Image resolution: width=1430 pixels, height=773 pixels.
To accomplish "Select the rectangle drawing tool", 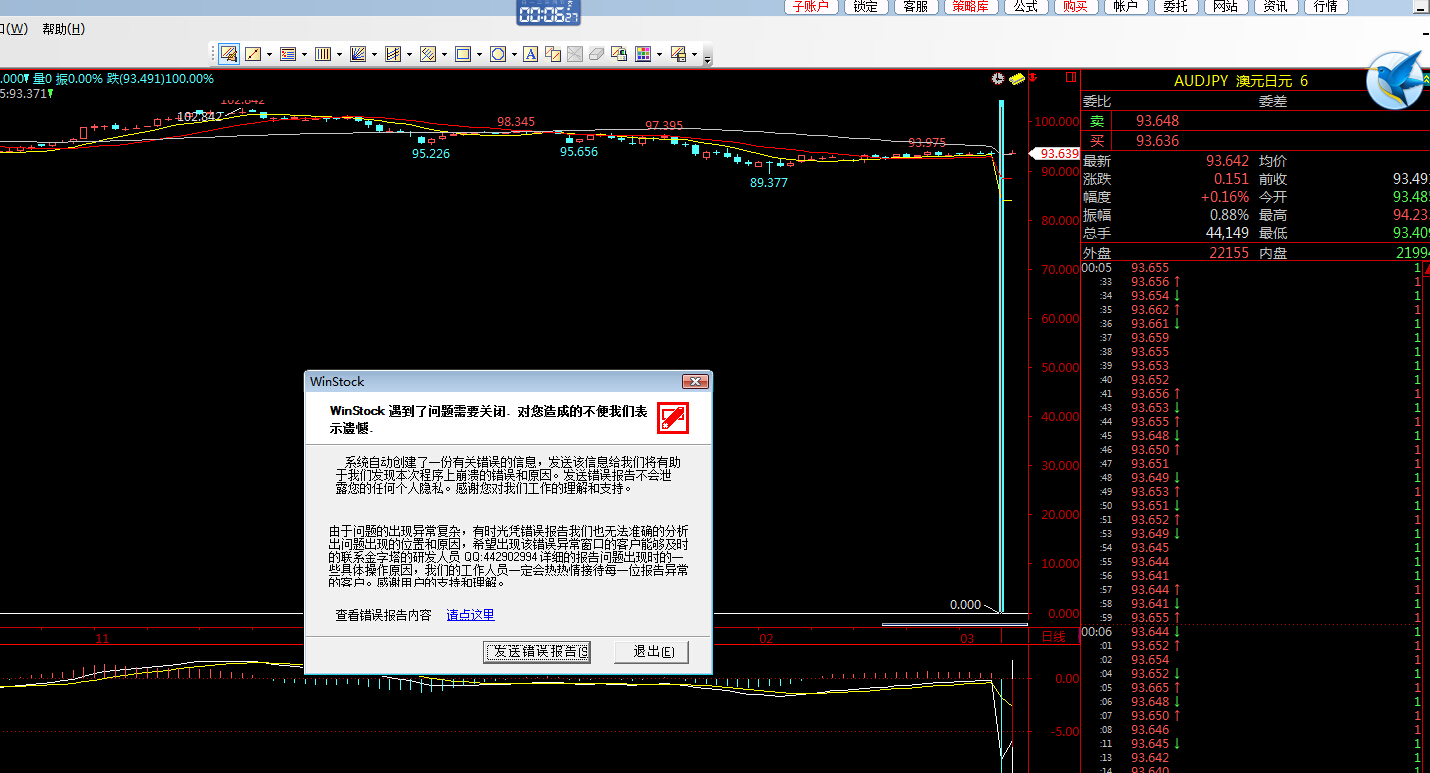I will 463,54.
